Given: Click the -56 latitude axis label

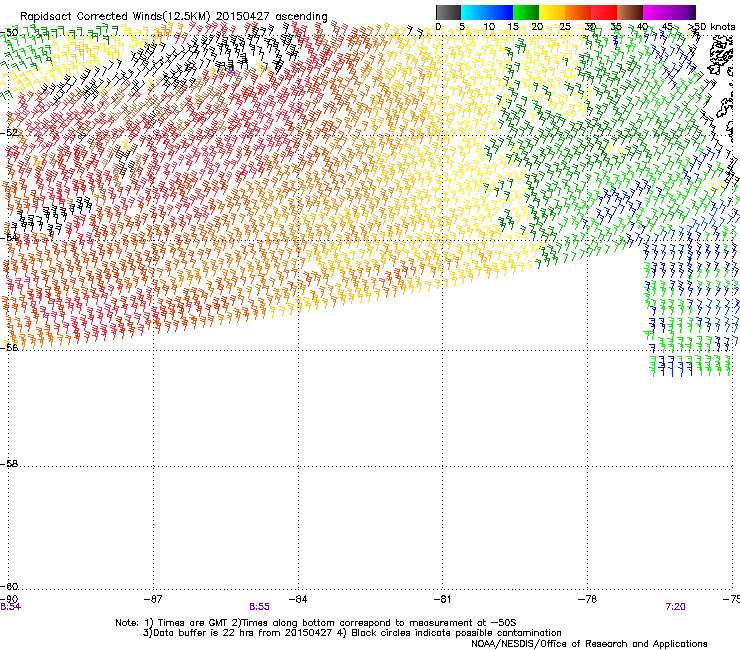Looking at the screenshot, I should tap(9, 347).
